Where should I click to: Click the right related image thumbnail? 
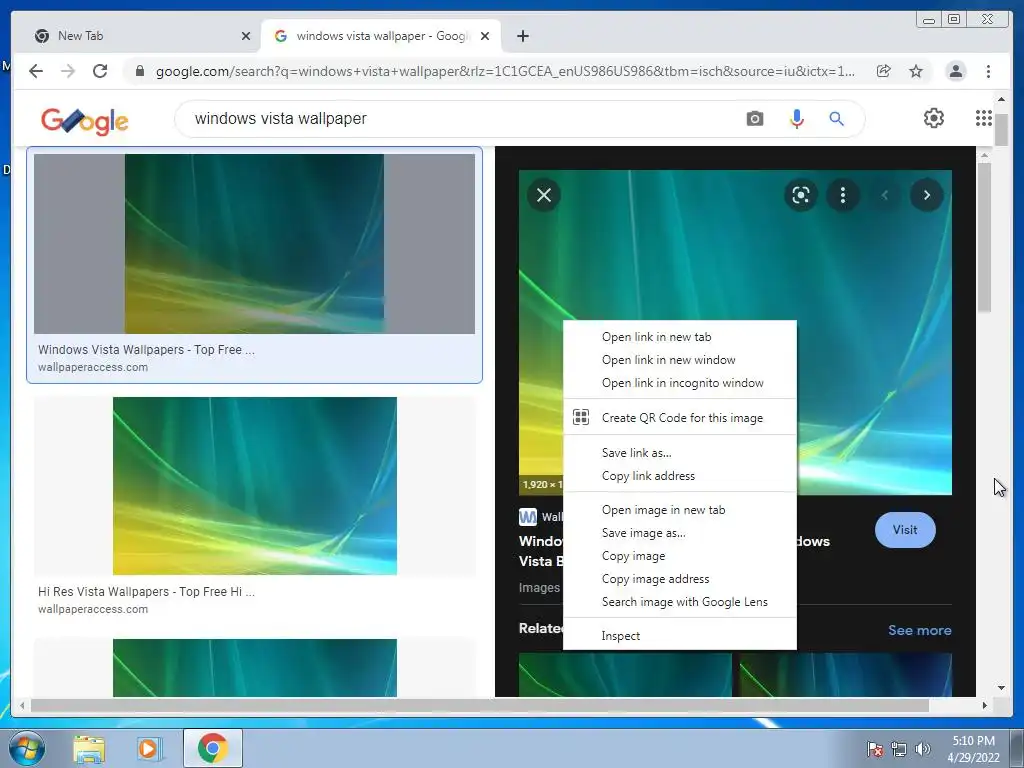coord(846,675)
